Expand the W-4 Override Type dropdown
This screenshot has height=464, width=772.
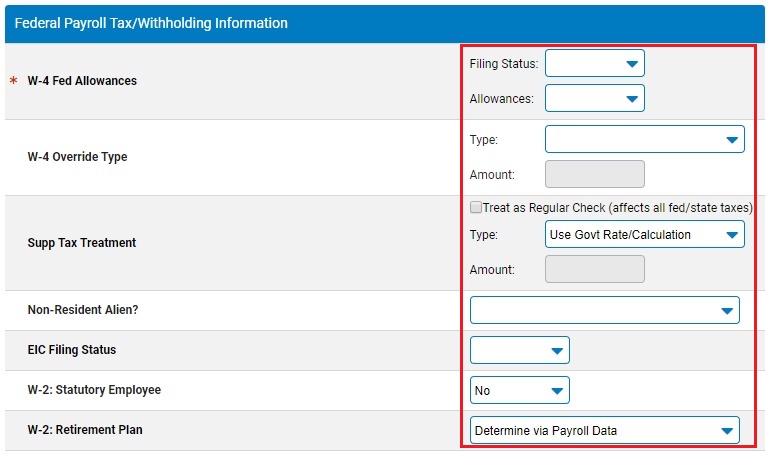[x=644, y=139]
